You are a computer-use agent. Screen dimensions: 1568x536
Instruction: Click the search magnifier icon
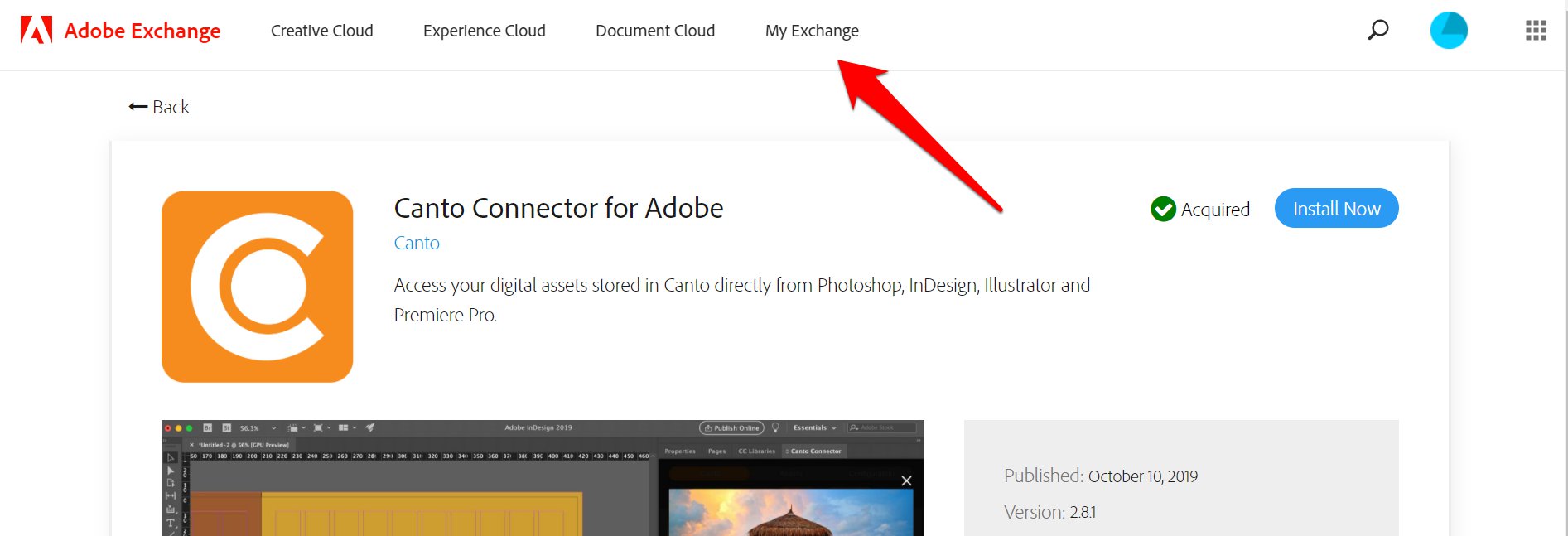point(1378,31)
